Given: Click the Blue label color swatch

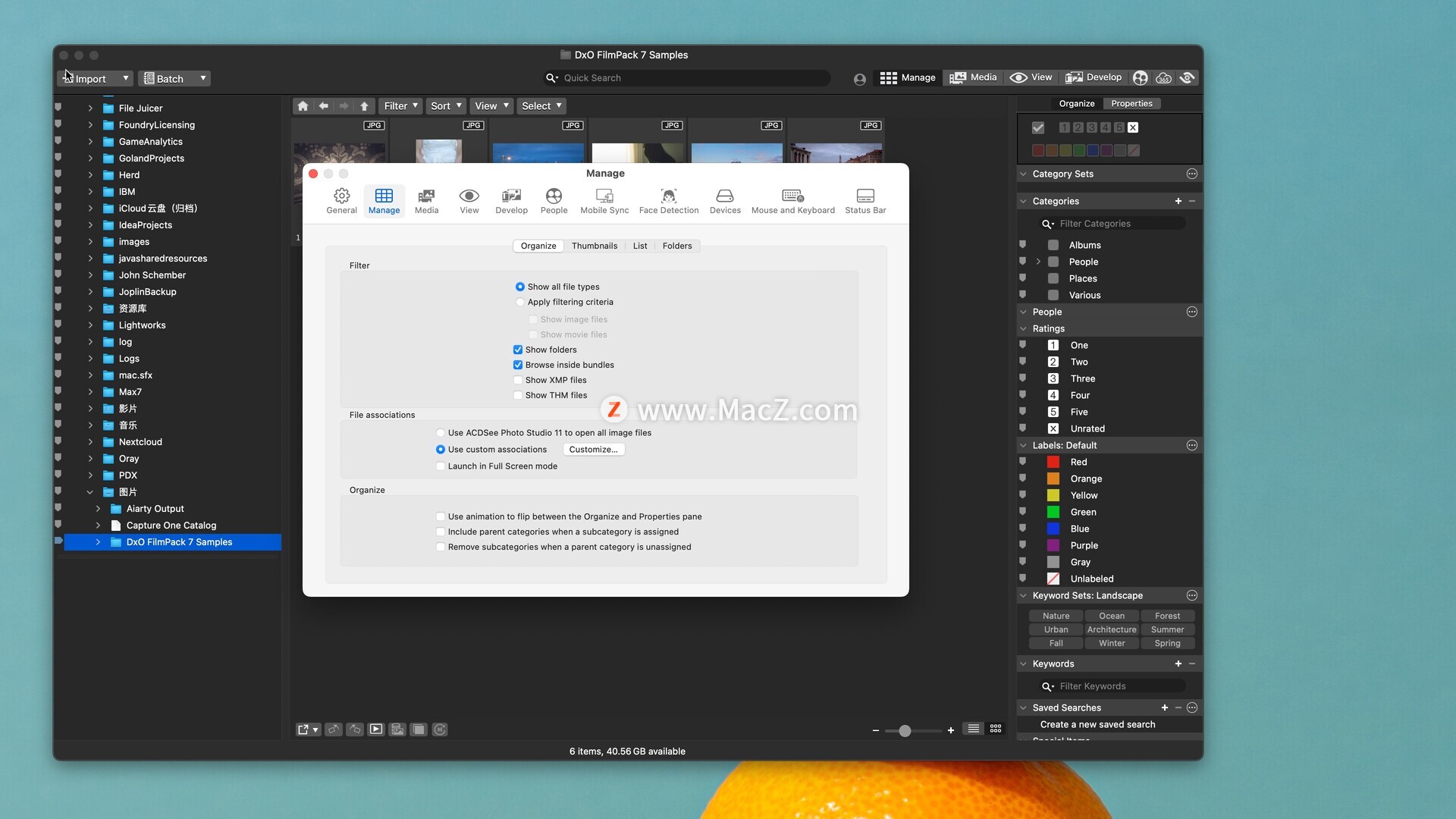Looking at the screenshot, I should pyautogui.click(x=1053, y=529).
